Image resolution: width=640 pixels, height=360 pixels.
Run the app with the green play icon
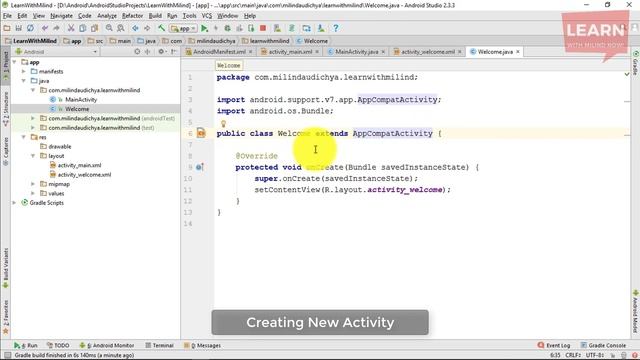tap(204, 28)
